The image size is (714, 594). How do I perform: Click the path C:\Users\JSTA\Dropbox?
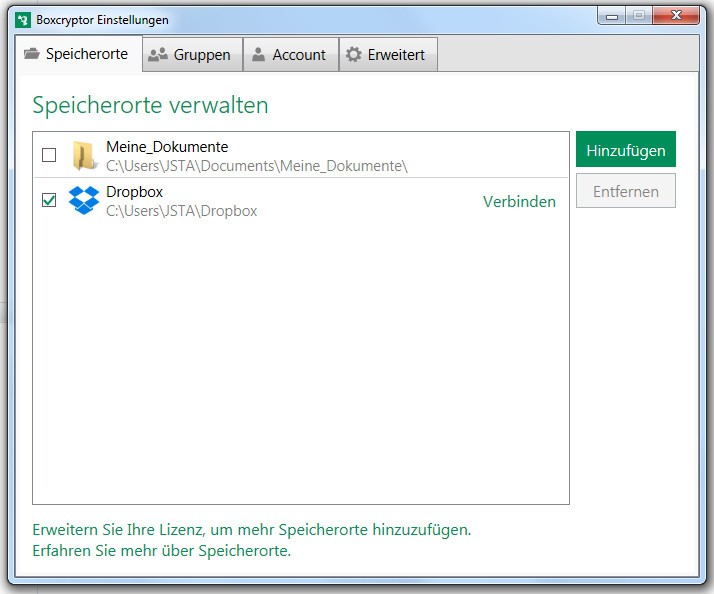(182, 211)
